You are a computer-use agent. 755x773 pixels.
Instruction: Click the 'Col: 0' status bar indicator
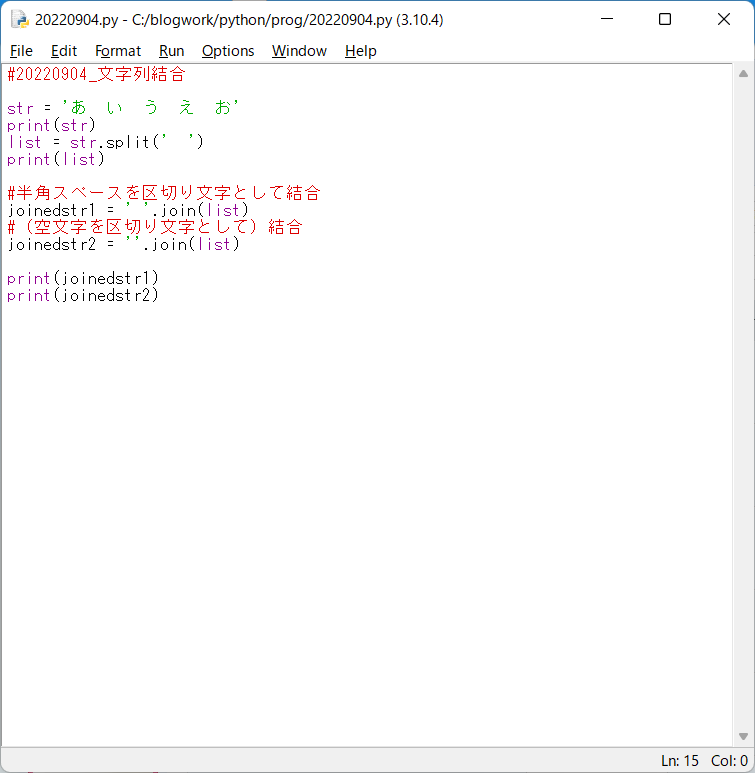pyautogui.click(x=729, y=761)
